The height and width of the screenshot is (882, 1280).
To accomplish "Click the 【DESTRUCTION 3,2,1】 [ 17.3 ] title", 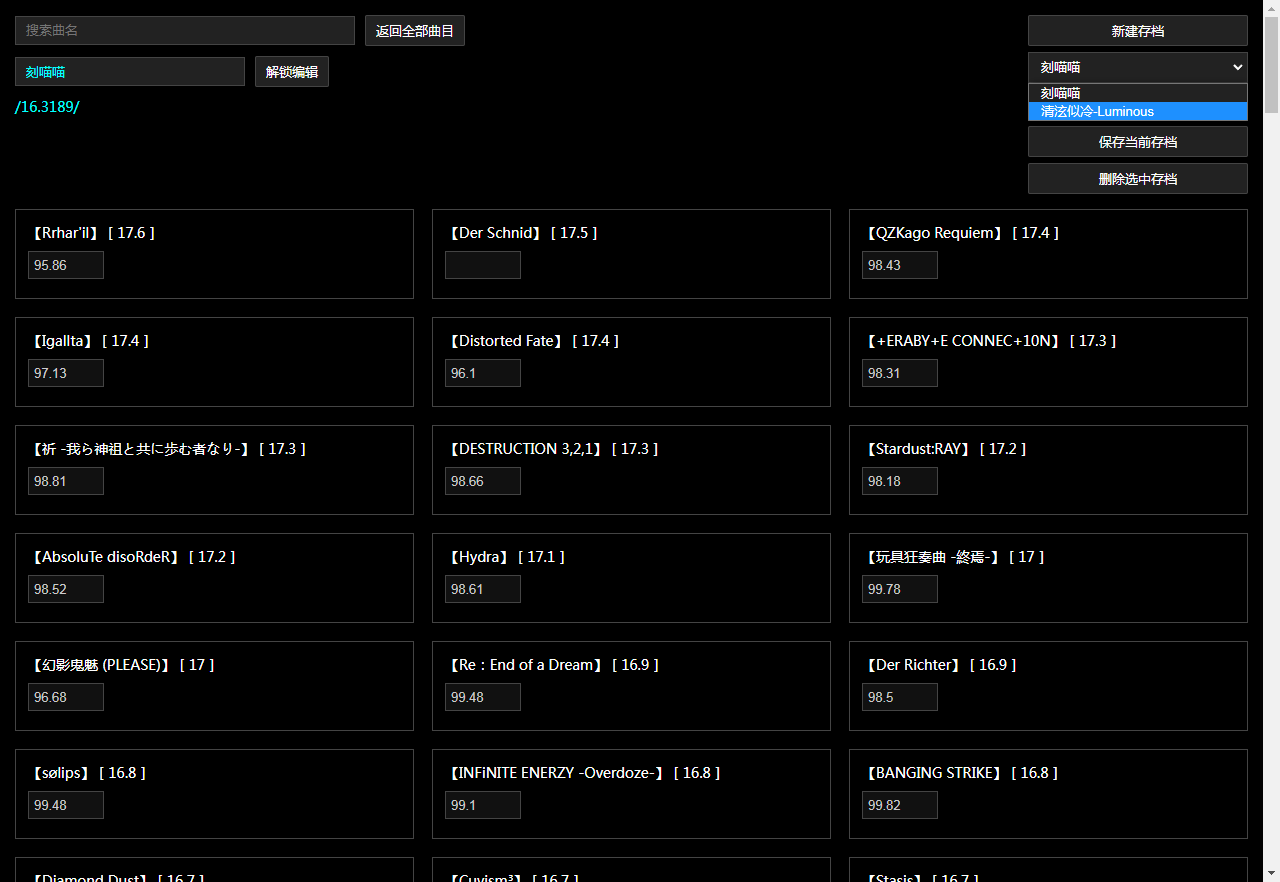I will pyautogui.click(x=552, y=449).
